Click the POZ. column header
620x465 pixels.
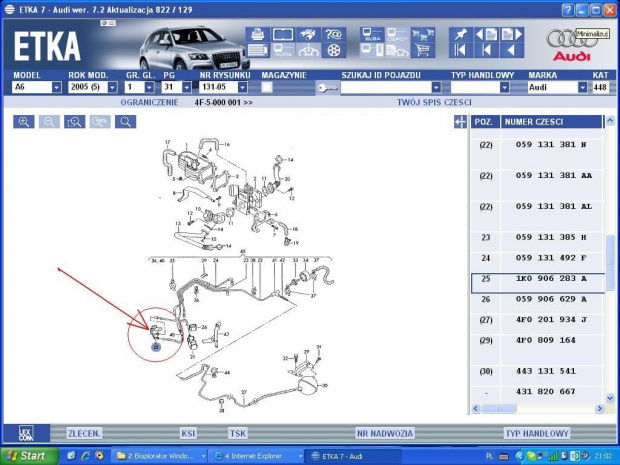485,122
